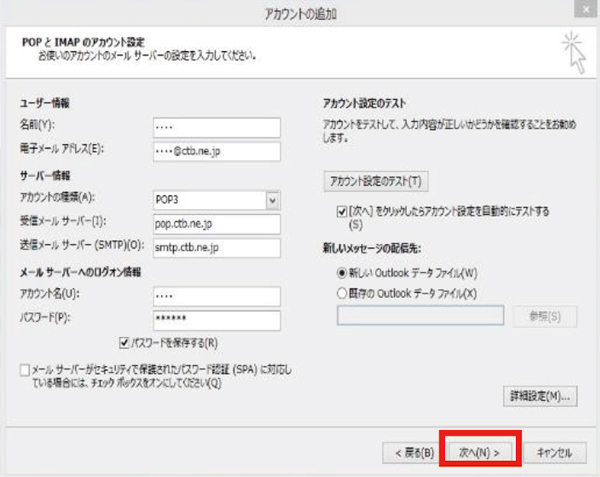Click the name (名前) input field

[x=217, y=127]
